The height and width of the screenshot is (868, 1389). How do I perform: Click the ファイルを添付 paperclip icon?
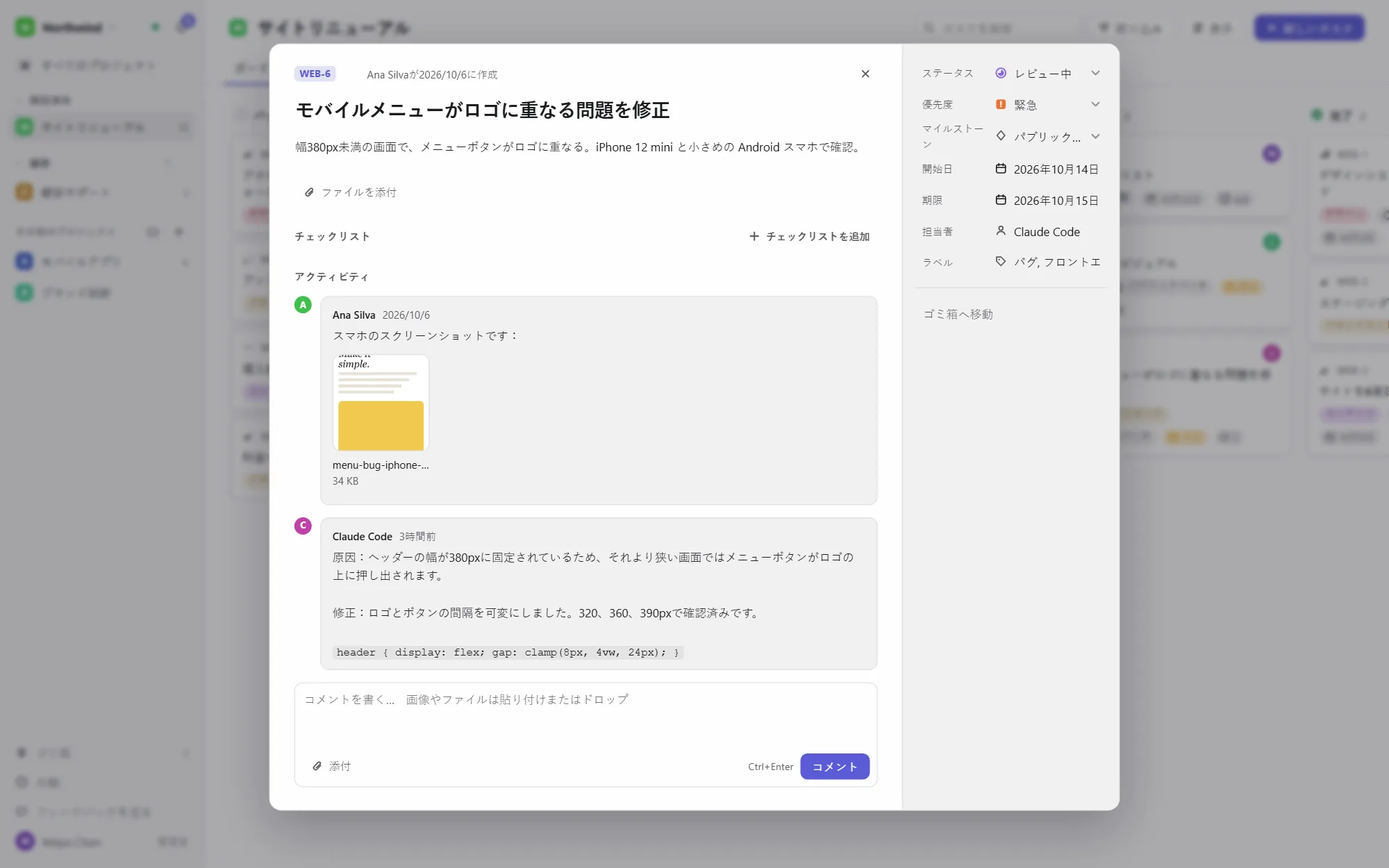click(309, 192)
